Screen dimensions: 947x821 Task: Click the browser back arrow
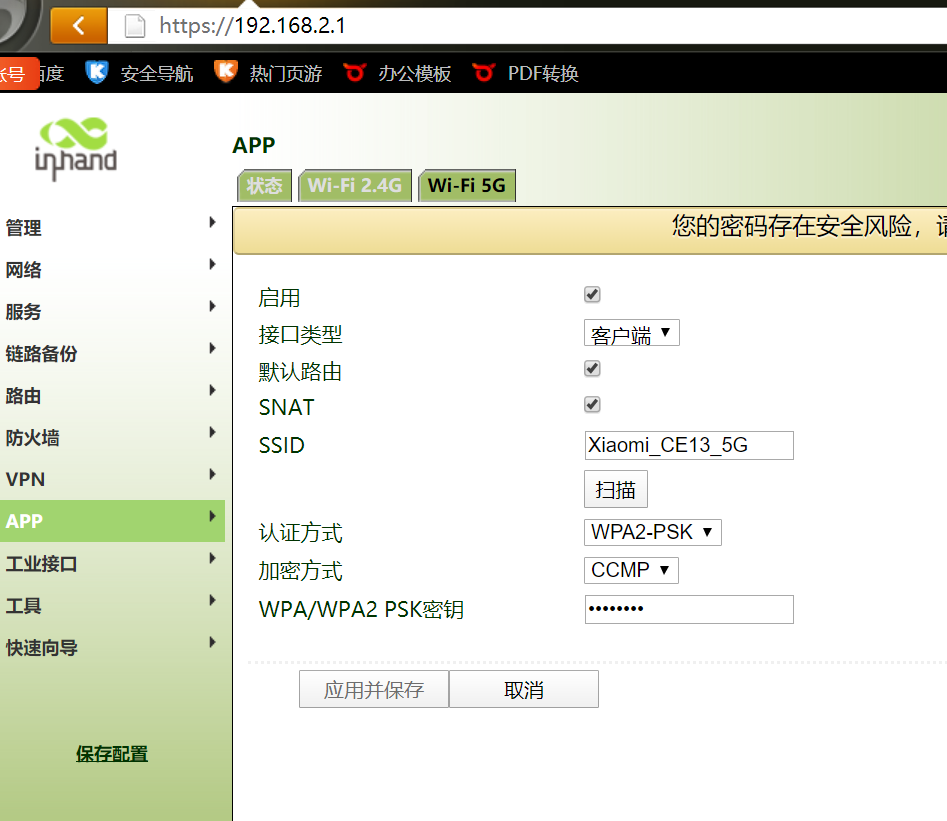78,26
